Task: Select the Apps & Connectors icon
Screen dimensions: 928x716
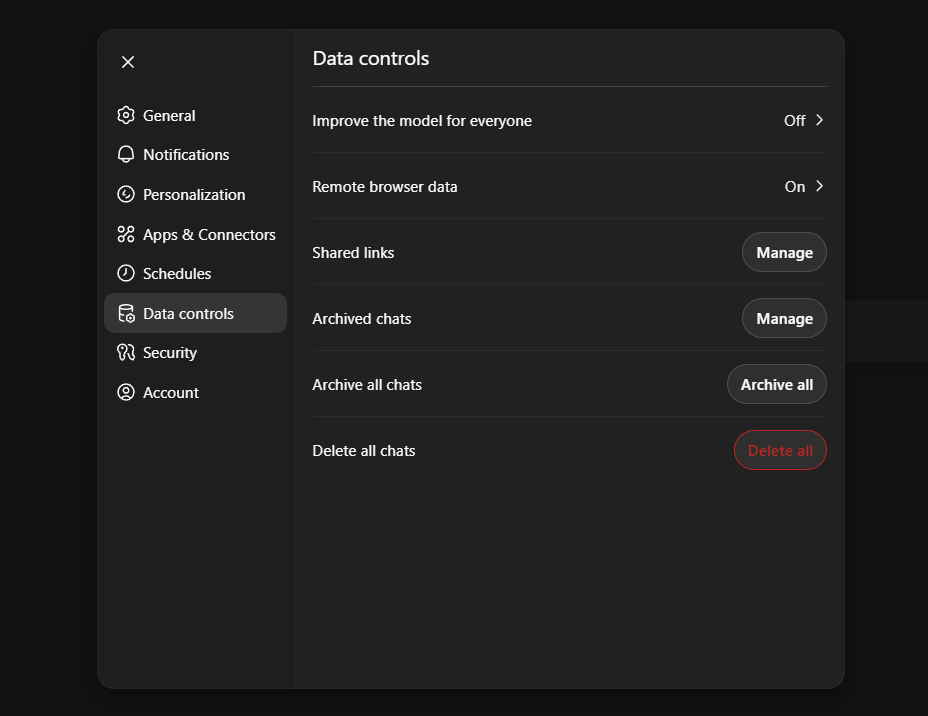Action: tap(126, 234)
